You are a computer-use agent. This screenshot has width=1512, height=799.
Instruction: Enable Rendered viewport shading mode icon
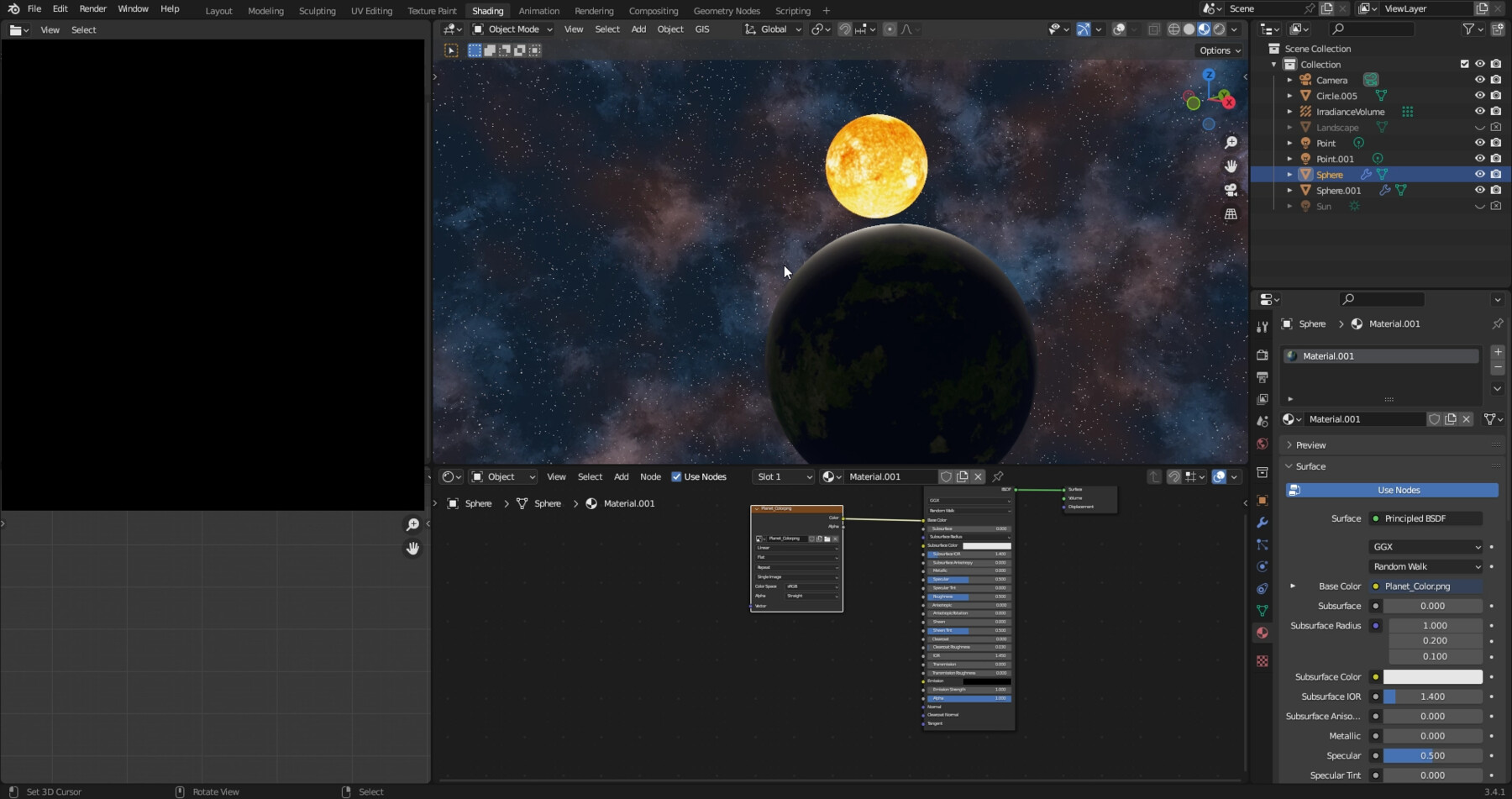(1218, 29)
